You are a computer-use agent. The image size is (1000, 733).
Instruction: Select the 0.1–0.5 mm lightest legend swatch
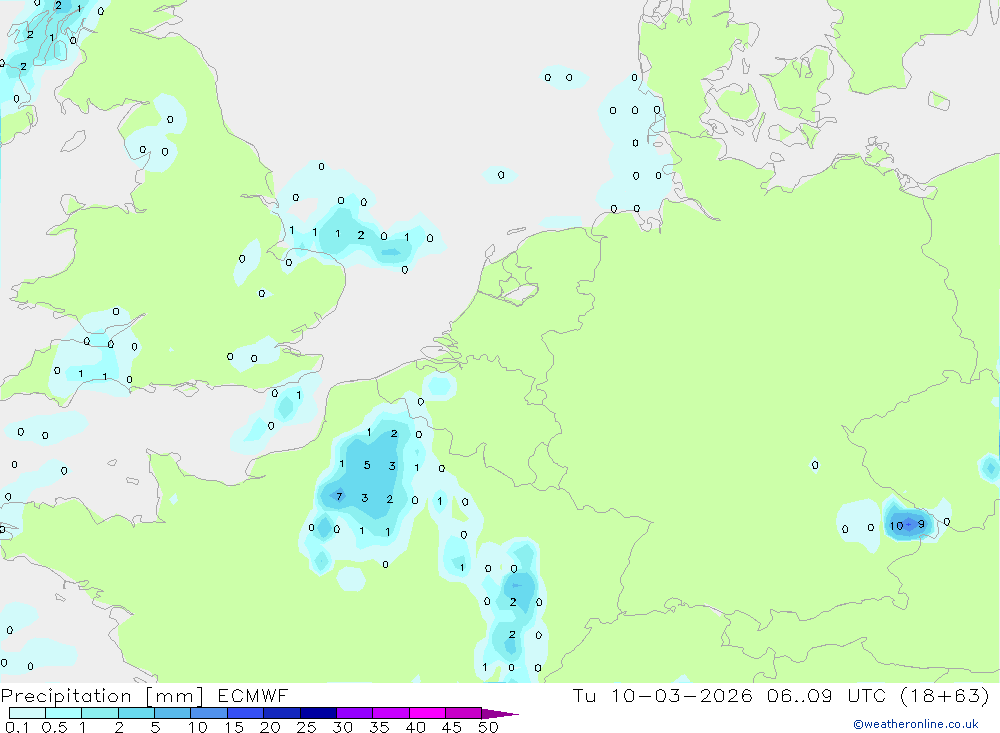27,713
